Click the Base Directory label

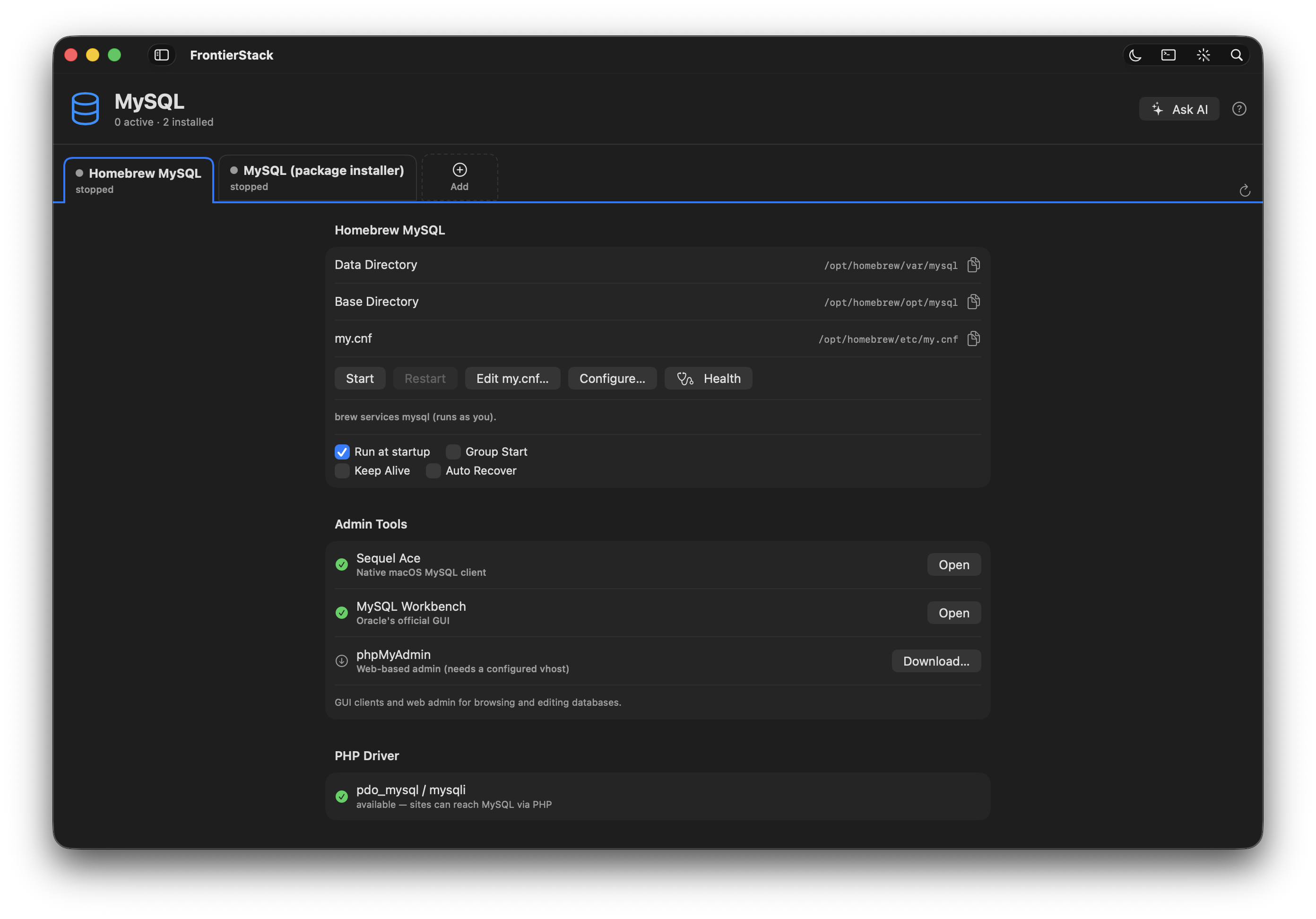pyautogui.click(x=377, y=302)
